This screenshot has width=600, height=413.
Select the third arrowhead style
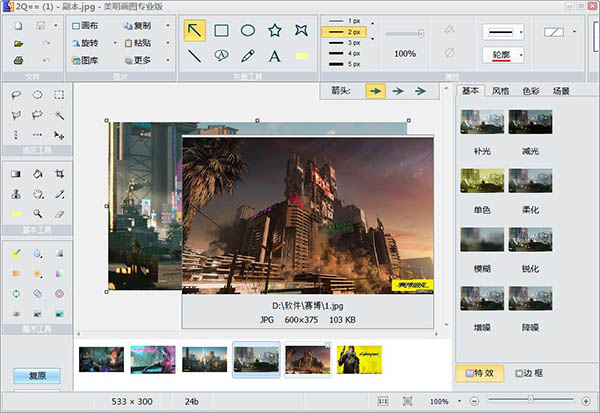pyautogui.click(x=420, y=91)
